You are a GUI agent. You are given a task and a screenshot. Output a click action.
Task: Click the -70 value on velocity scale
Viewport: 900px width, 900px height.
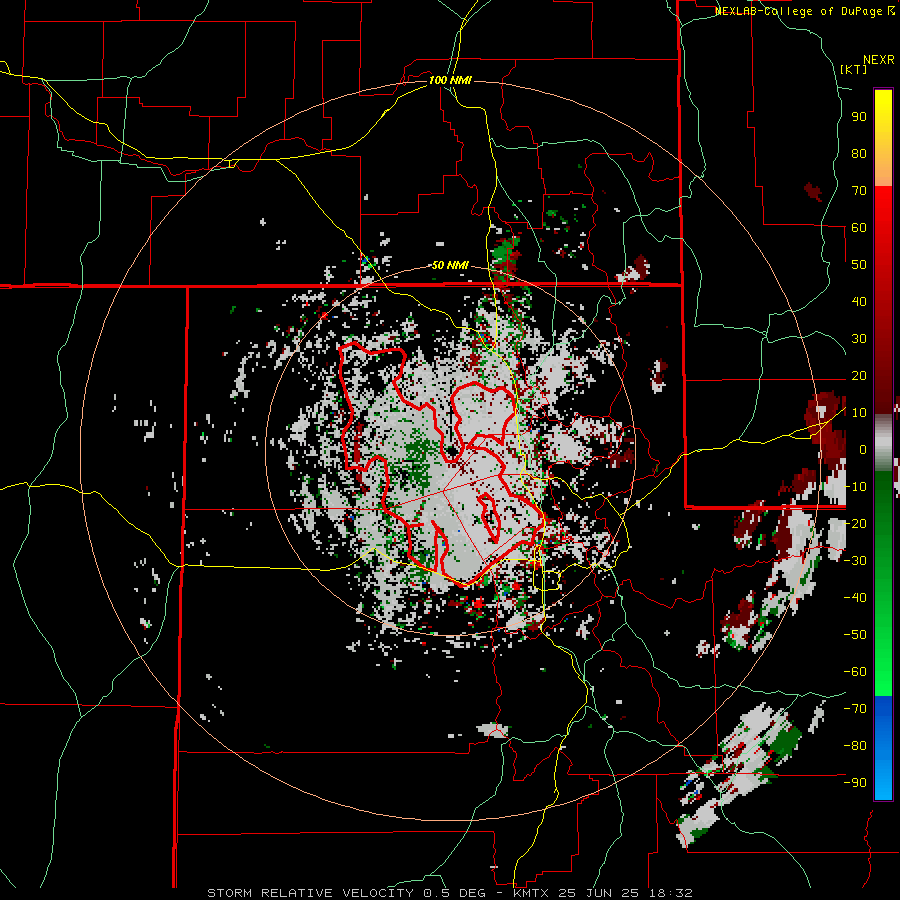[x=855, y=709]
